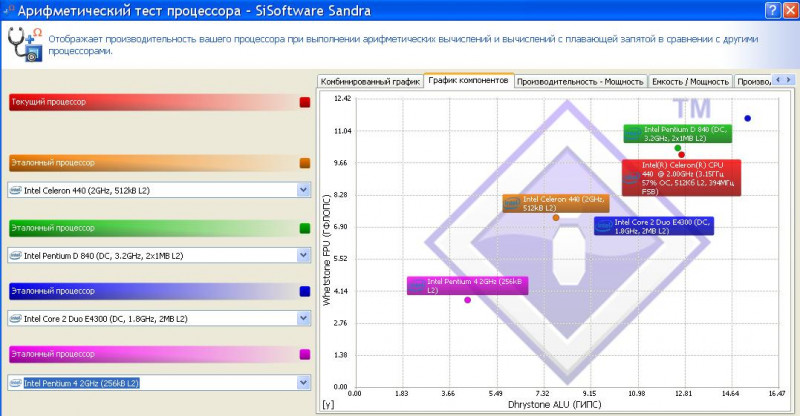
Task: Toggle the magenta reference processor color box
Action: pyautogui.click(x=305, y=354)
